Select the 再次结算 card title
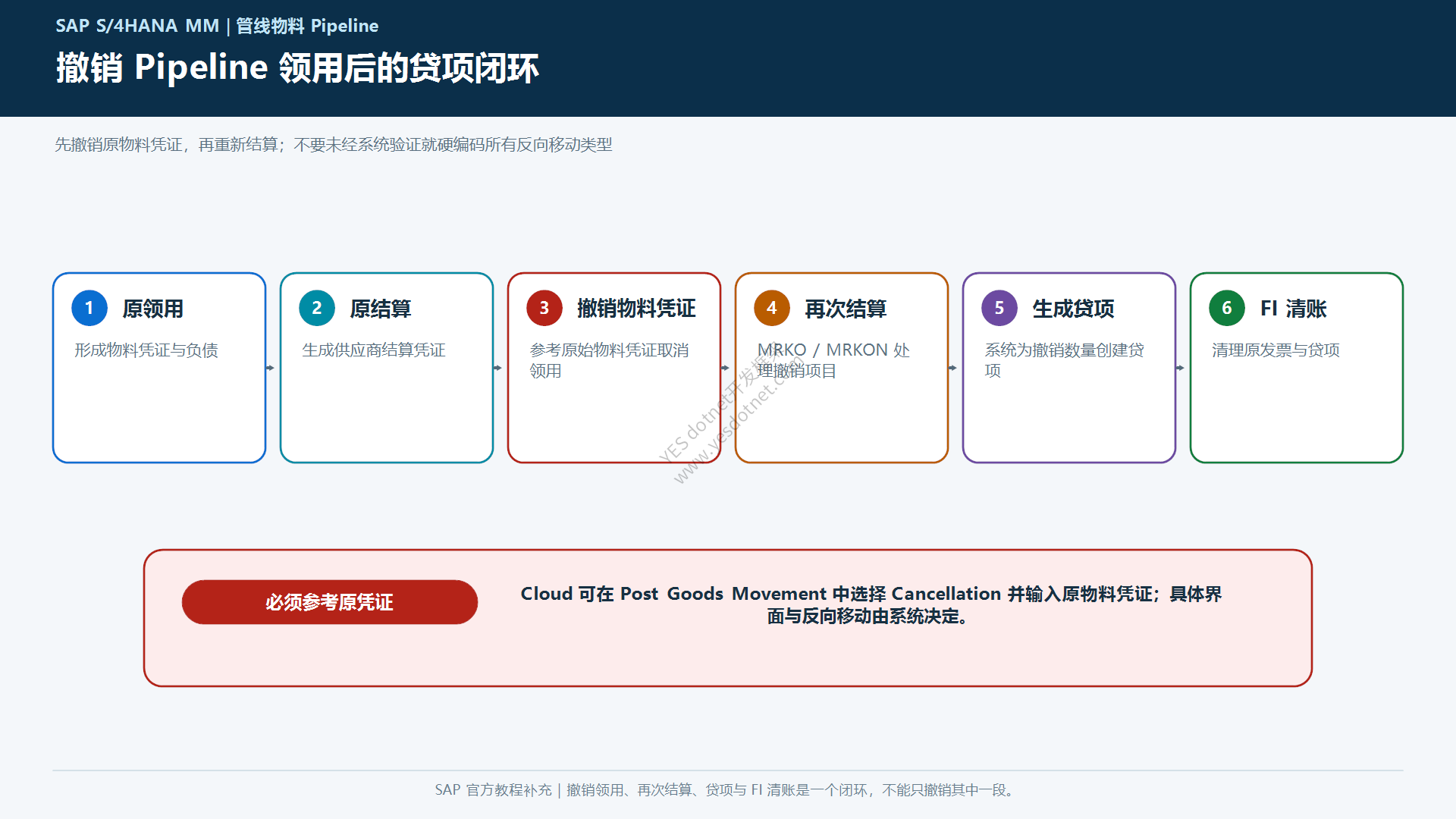The width and height of the screenshot is (1456, 819). pos(846,309)
